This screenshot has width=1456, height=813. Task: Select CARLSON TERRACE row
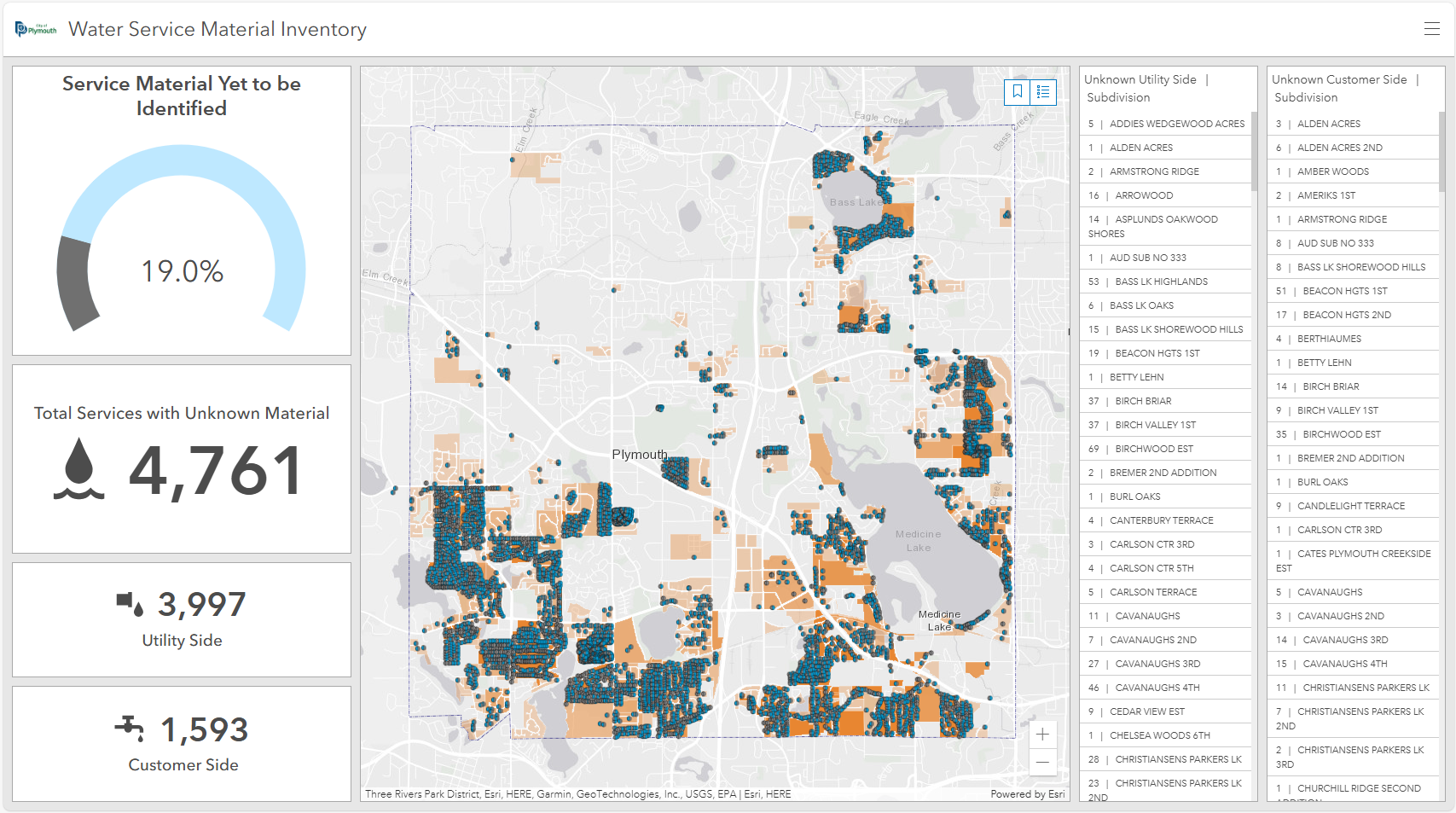point(1165,592)
